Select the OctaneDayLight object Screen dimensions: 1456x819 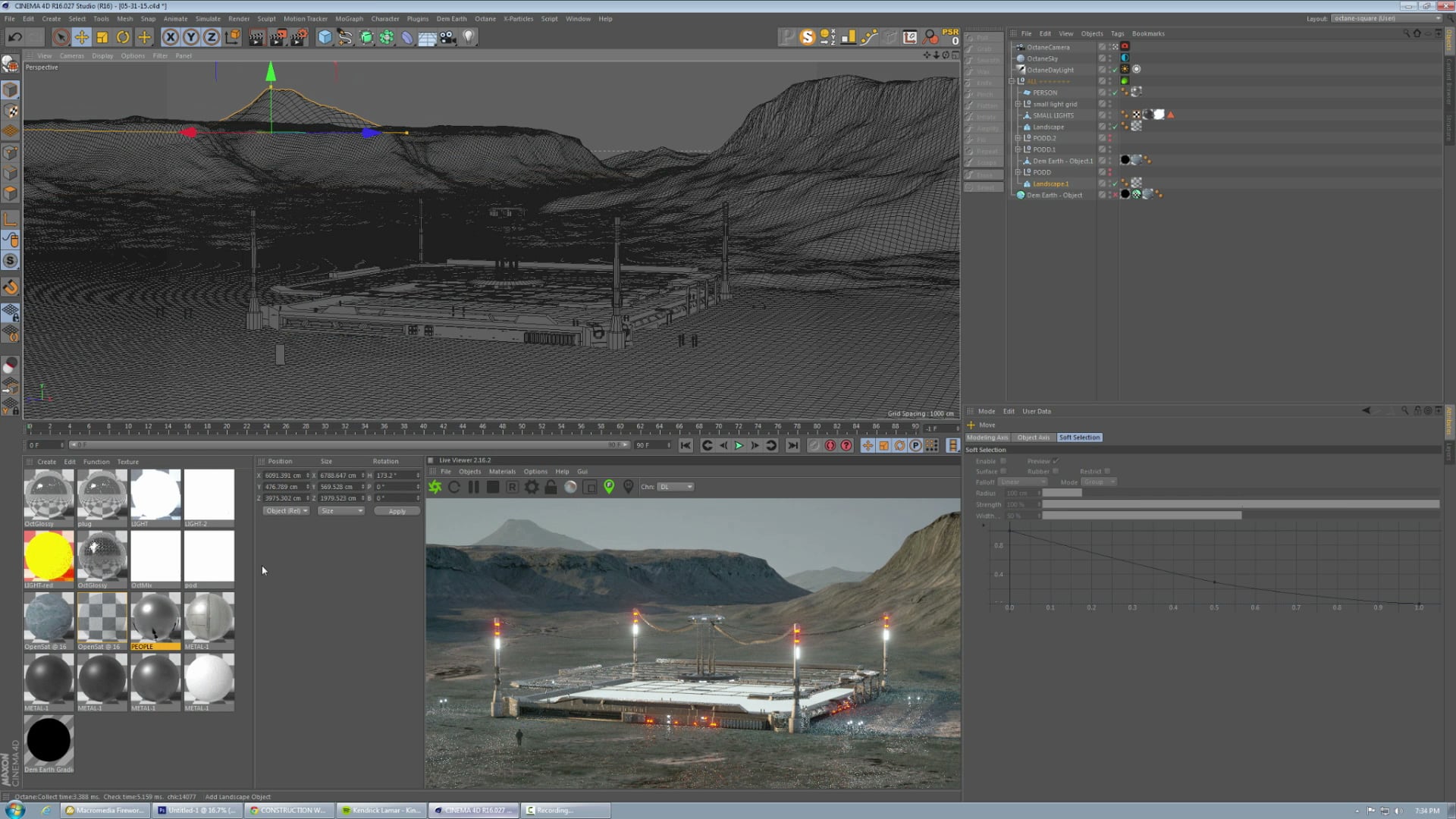point(1050,70)
